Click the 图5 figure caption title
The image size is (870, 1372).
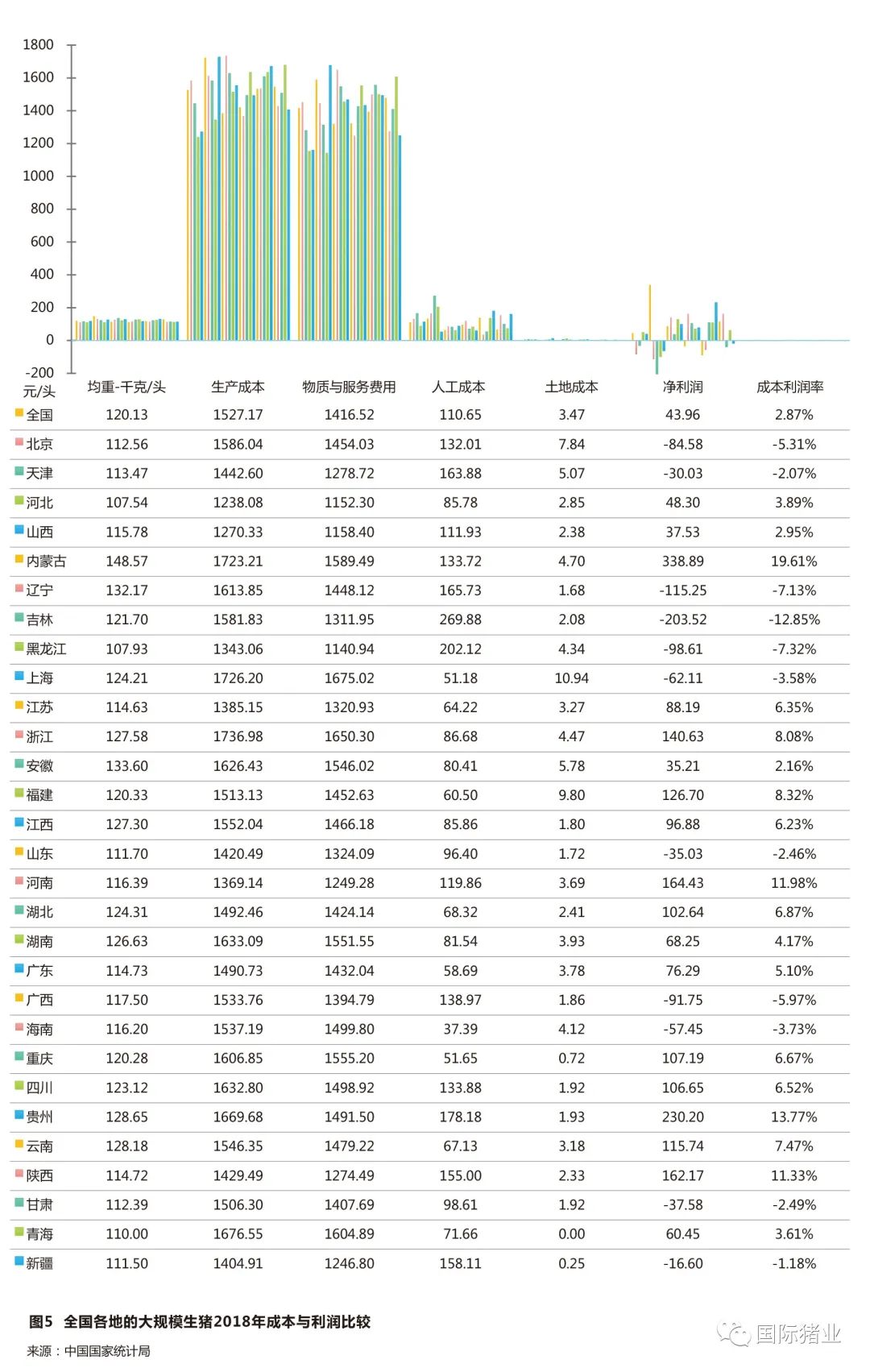(200, 1321)
